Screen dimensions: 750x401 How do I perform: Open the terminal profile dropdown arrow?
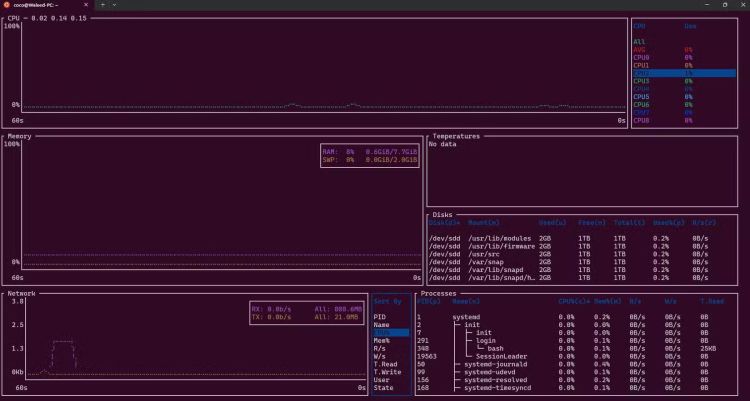coord(114,5)
